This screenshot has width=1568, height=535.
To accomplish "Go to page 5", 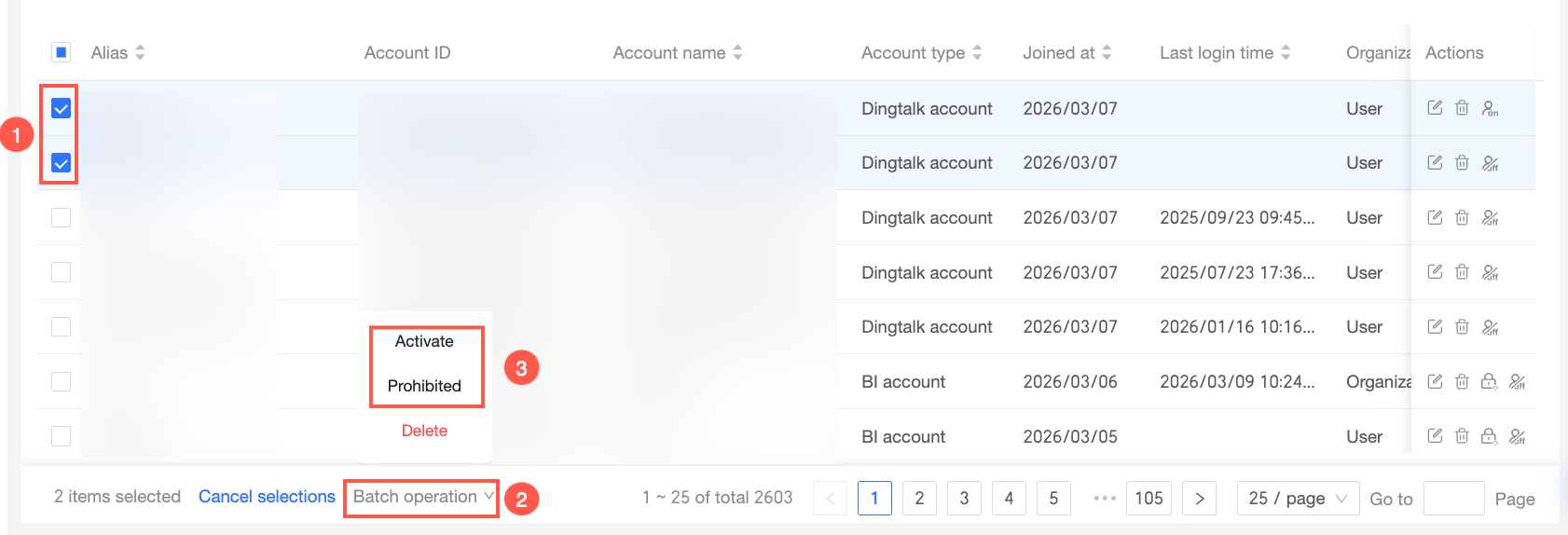I will (1053, 499).
